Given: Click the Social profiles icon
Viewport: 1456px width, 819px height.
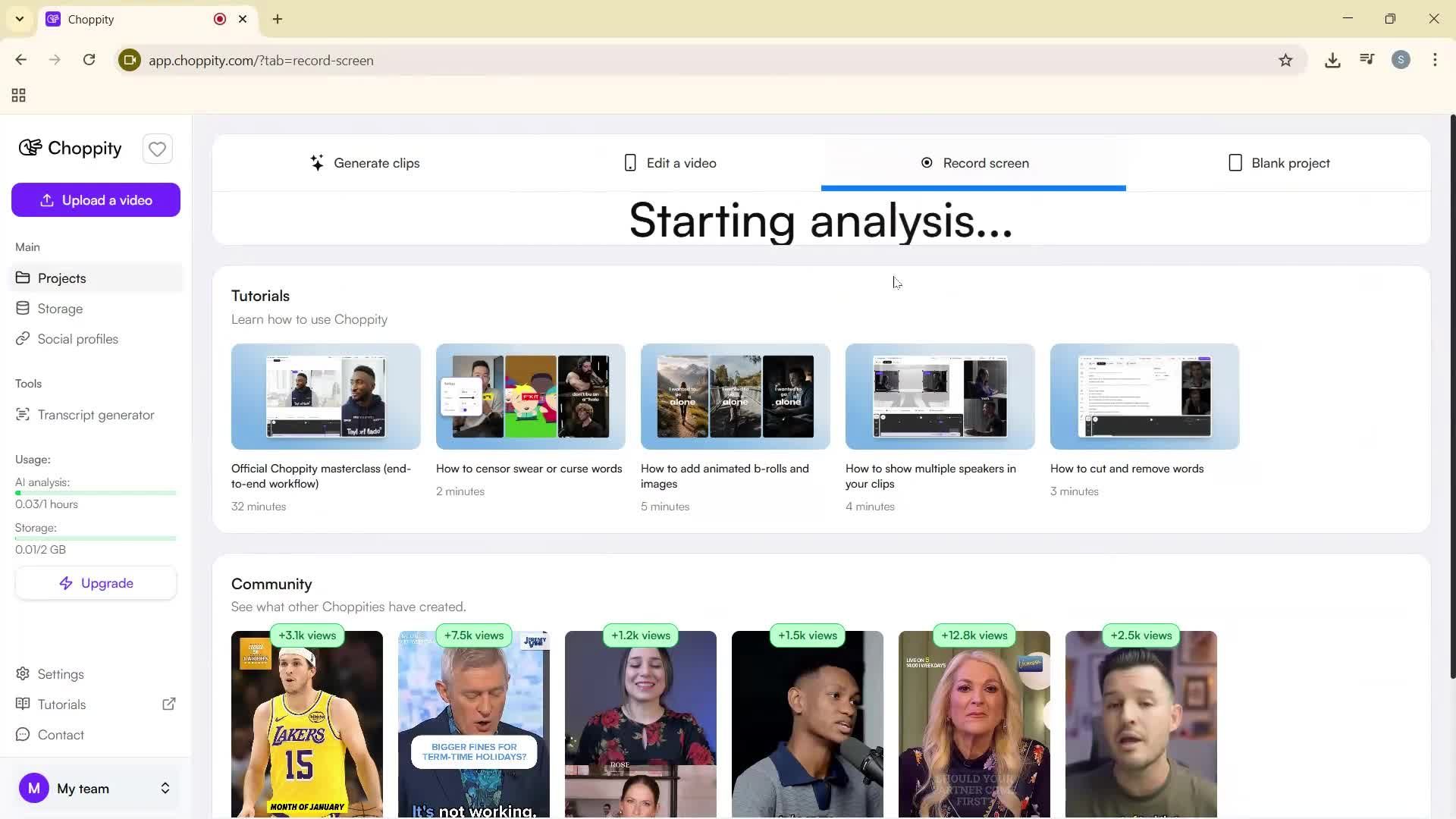Looking at the screenshot, I should click(x=24, y=338).
